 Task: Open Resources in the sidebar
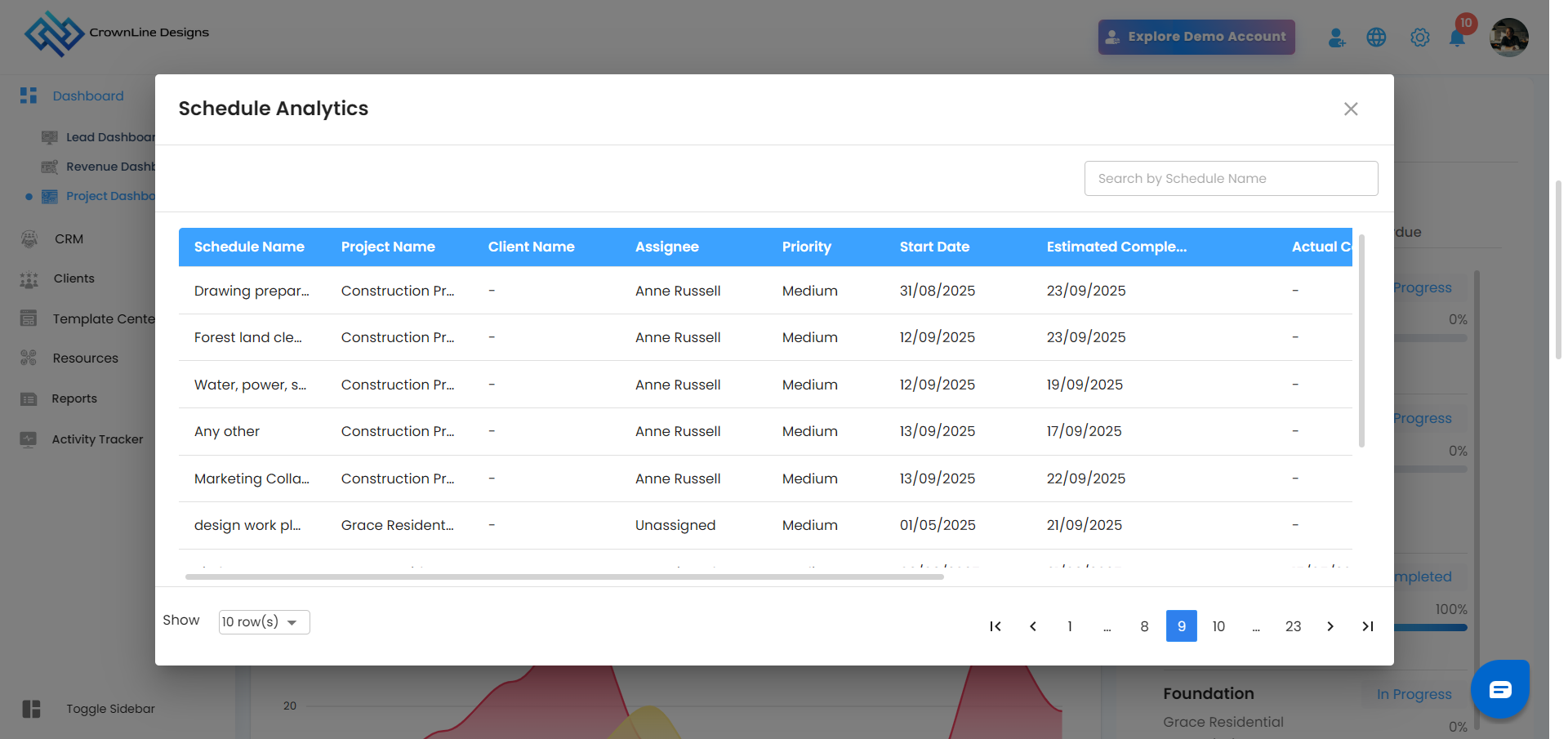tap(86, 358)
